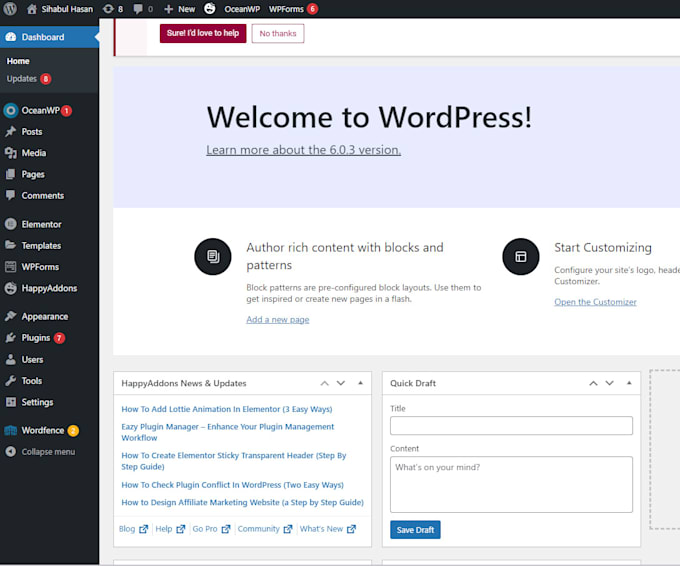Click the Tools wrench icon
This screenshot has width=680, height=566.
pyautogui.click(x=11, y=380)
